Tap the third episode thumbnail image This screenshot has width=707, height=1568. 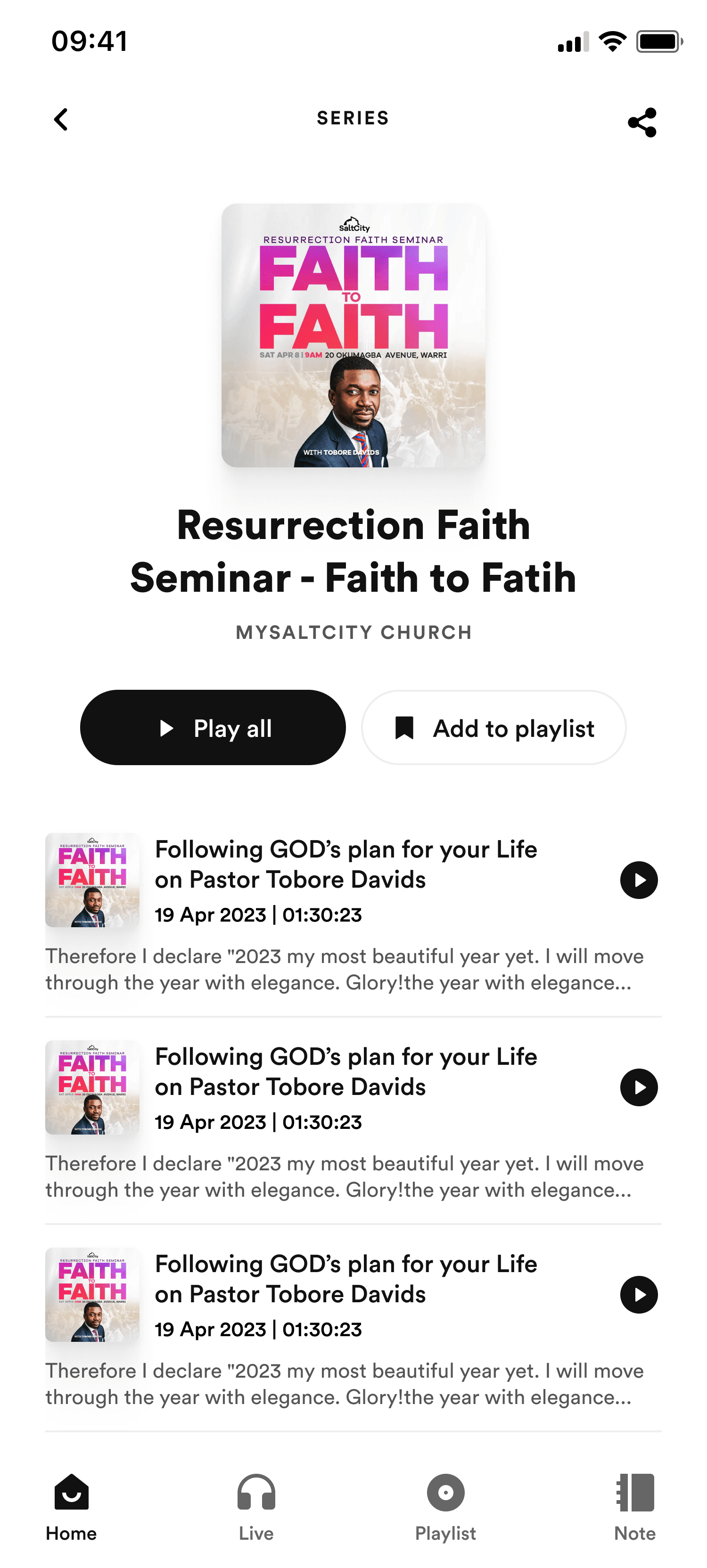(x=92, y=1295)
